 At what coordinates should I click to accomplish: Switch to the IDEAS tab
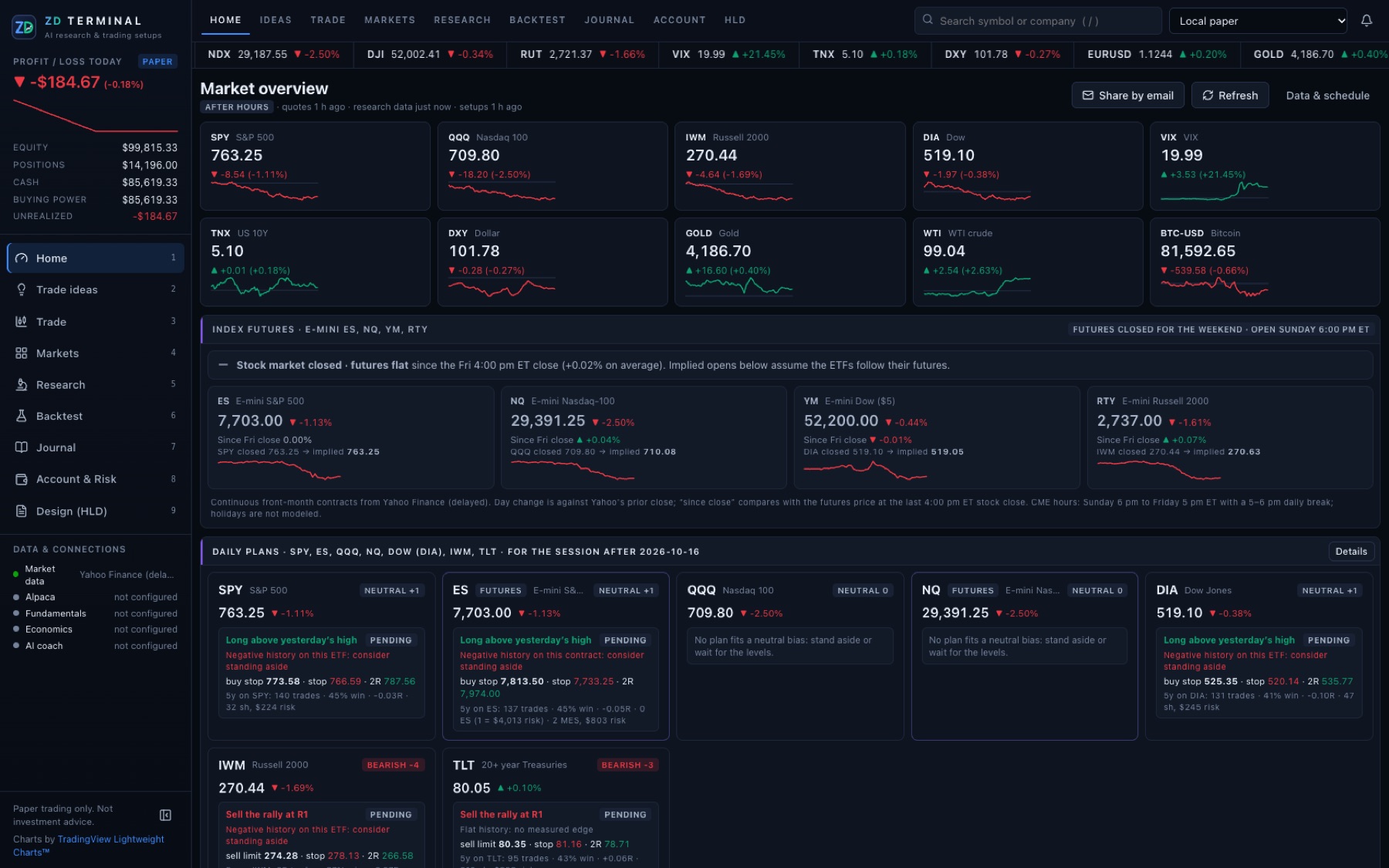point(275,20)
